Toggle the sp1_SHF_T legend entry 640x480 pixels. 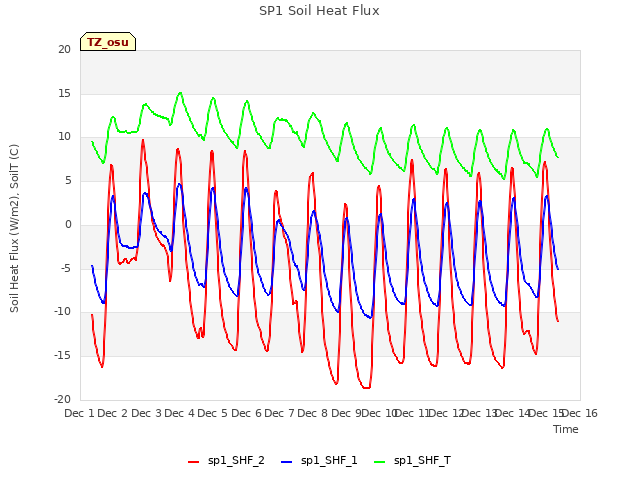coord(412,461)
